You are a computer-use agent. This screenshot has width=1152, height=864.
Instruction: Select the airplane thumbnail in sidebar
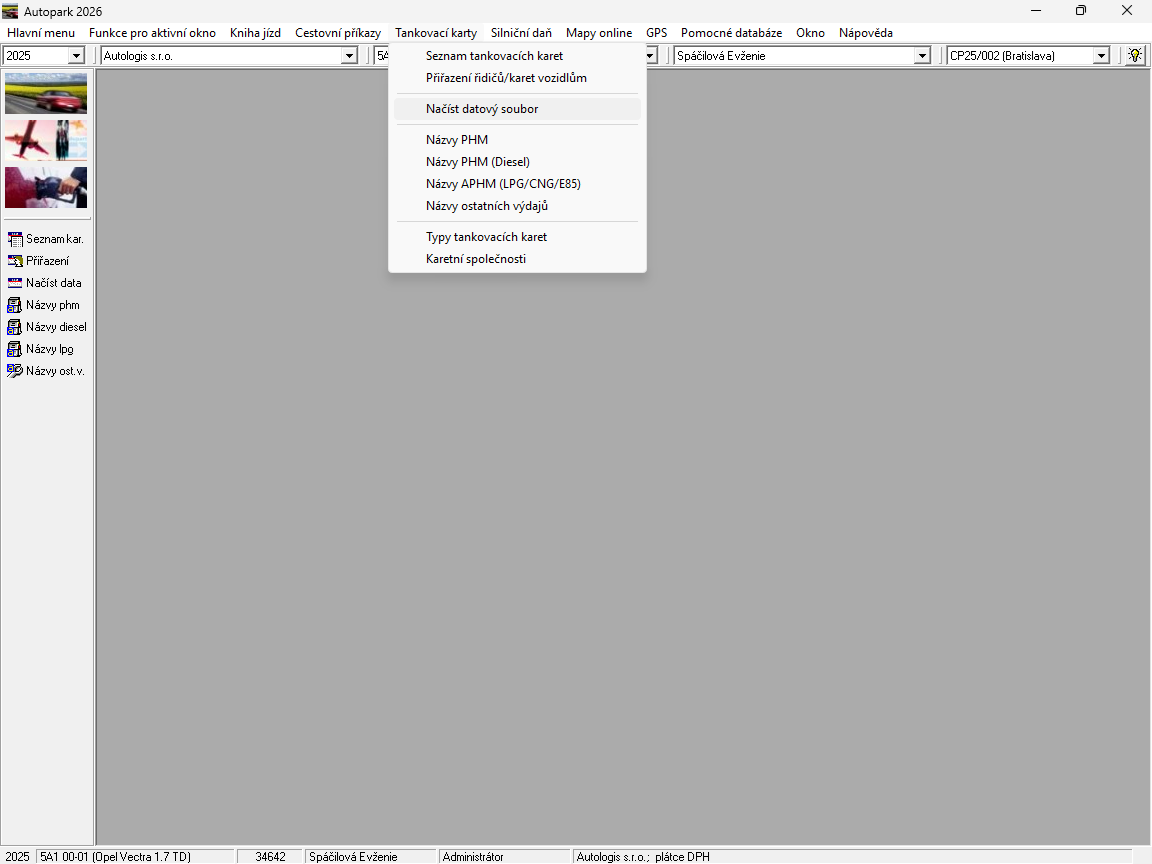coord(46,140)
